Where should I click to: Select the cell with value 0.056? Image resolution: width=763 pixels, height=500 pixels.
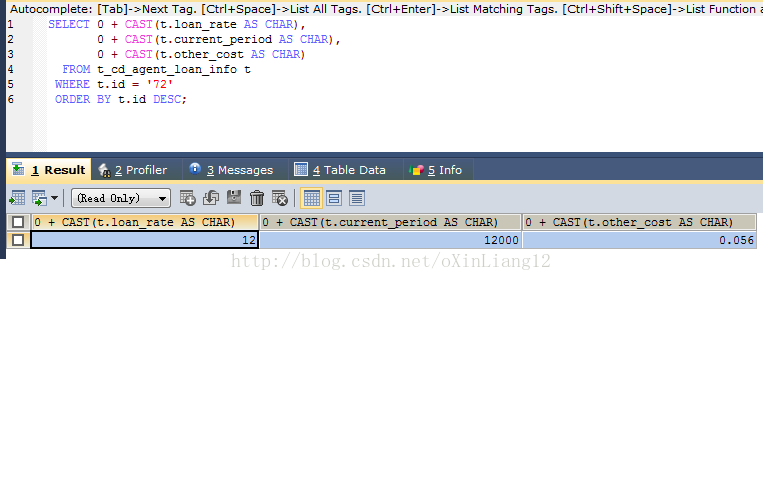pos(639,240)
